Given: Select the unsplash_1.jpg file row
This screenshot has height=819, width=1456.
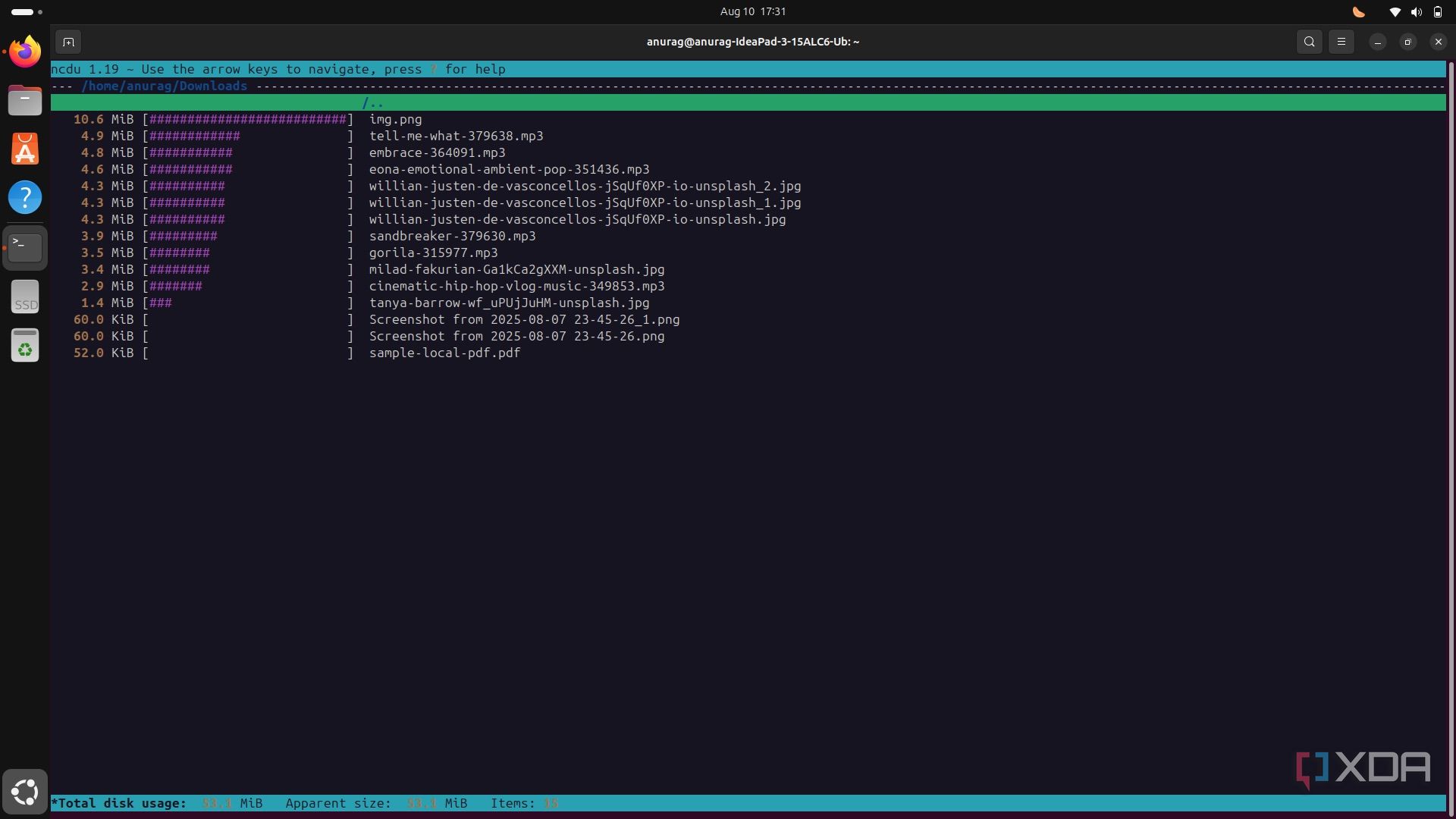Looking at the screenshot, I should coord(748,202).
